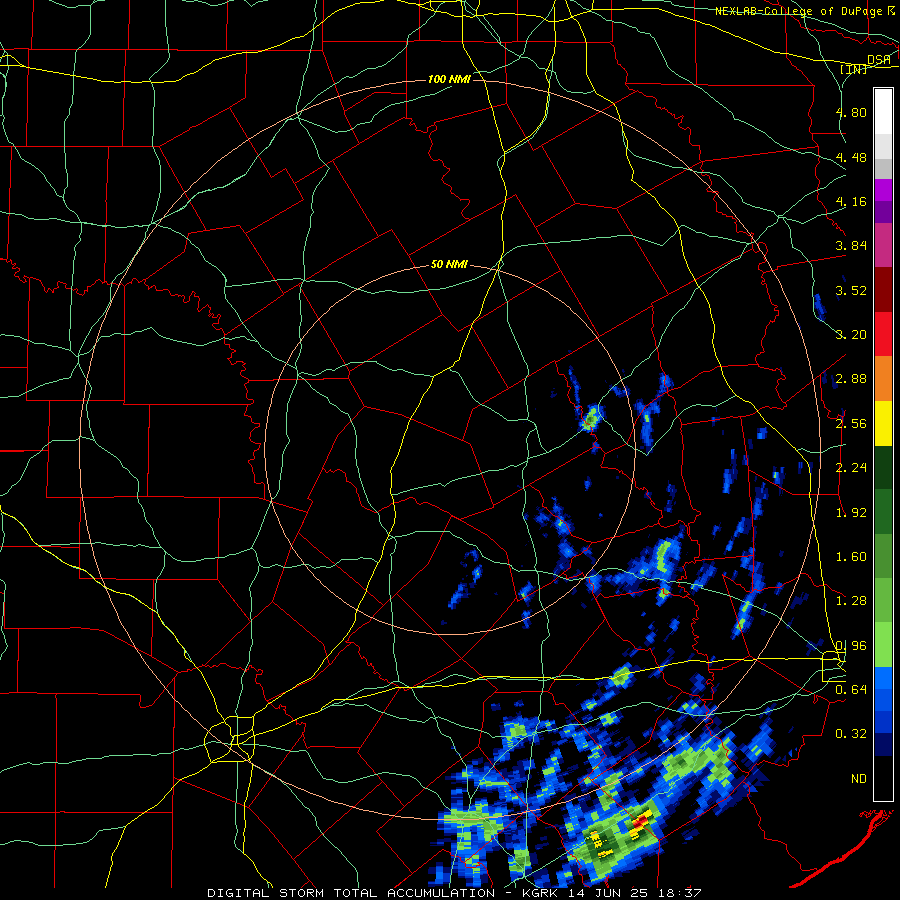Click the 2.56 legend value

851,424
